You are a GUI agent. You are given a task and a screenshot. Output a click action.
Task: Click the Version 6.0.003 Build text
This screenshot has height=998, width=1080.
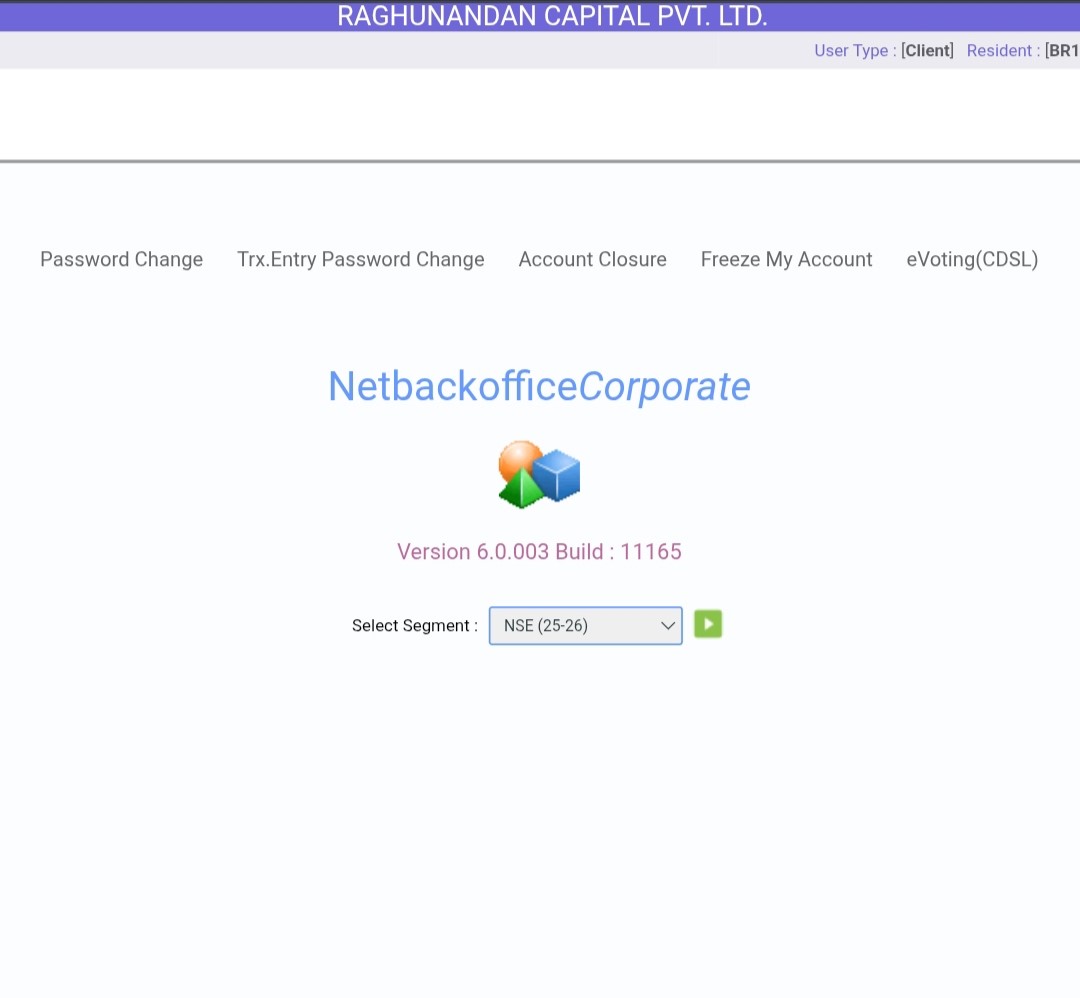(x=539, y=552)
